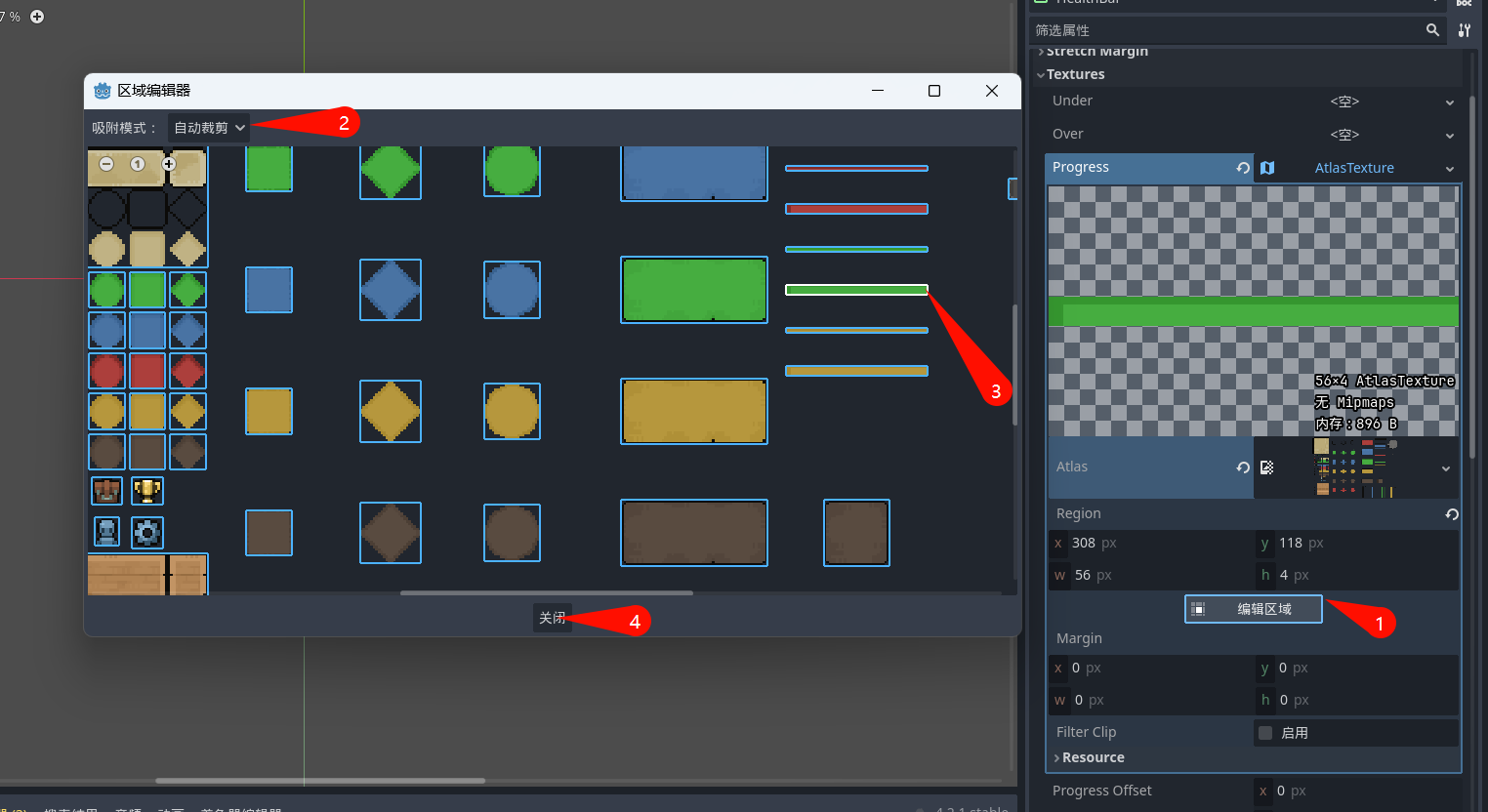Click the main viewport horizontal scrollbar

coord(320,781)
